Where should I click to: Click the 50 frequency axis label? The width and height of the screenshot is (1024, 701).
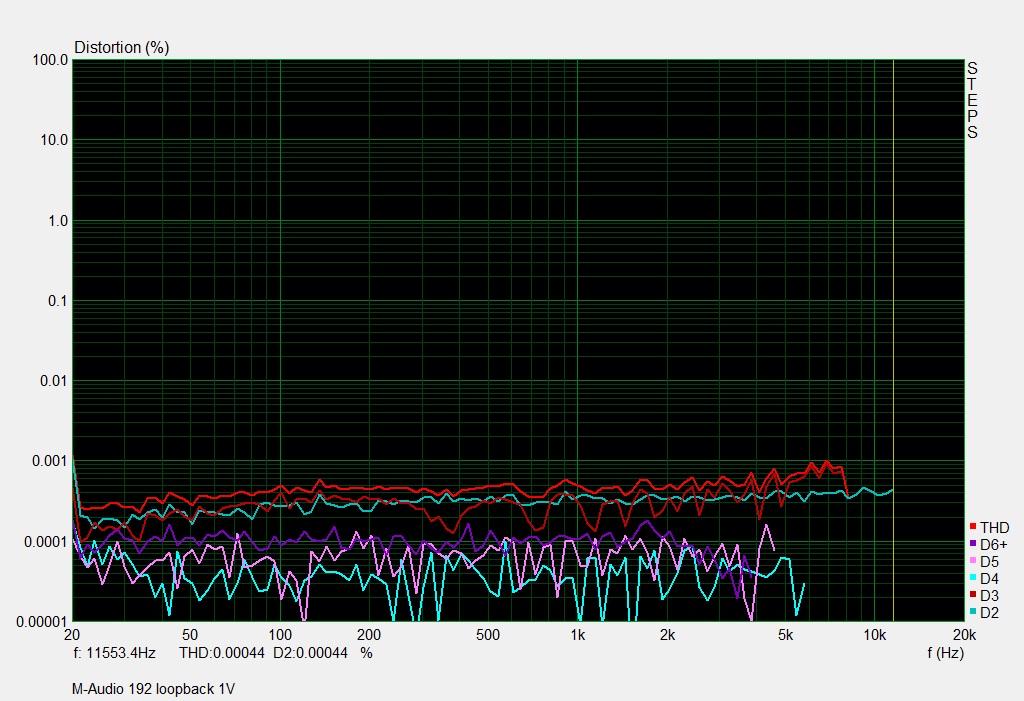[189, 635]
